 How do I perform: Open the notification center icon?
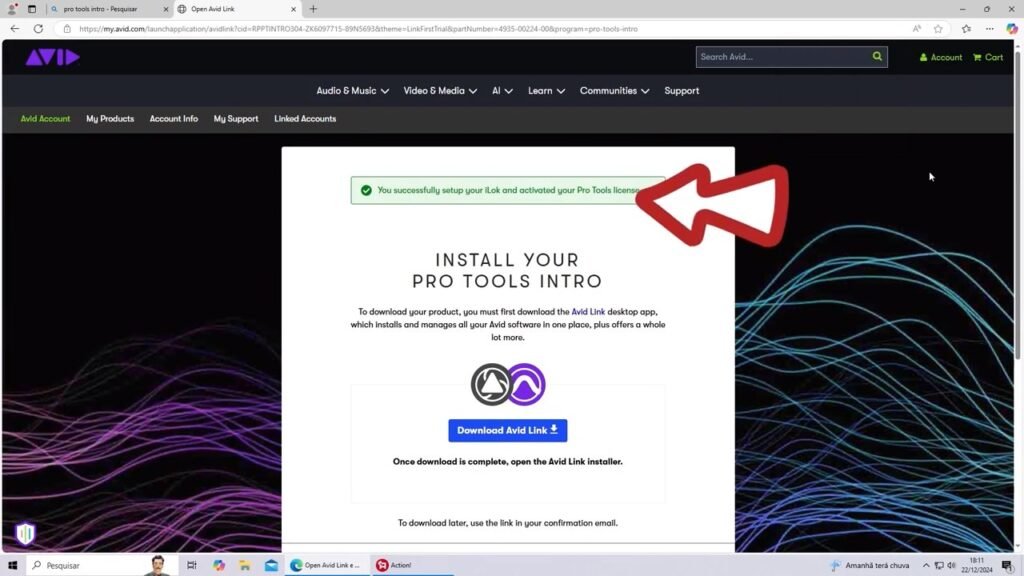1007,566
